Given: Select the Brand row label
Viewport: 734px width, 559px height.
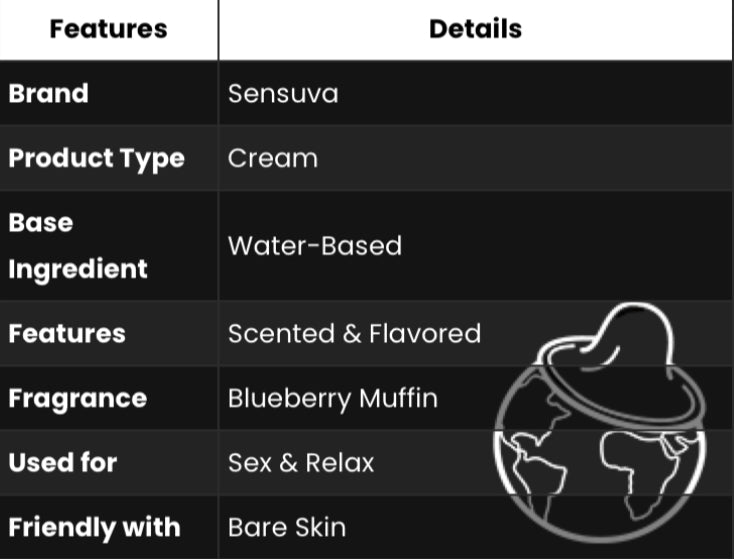Looking at the screenshot, I should point(49,93).
